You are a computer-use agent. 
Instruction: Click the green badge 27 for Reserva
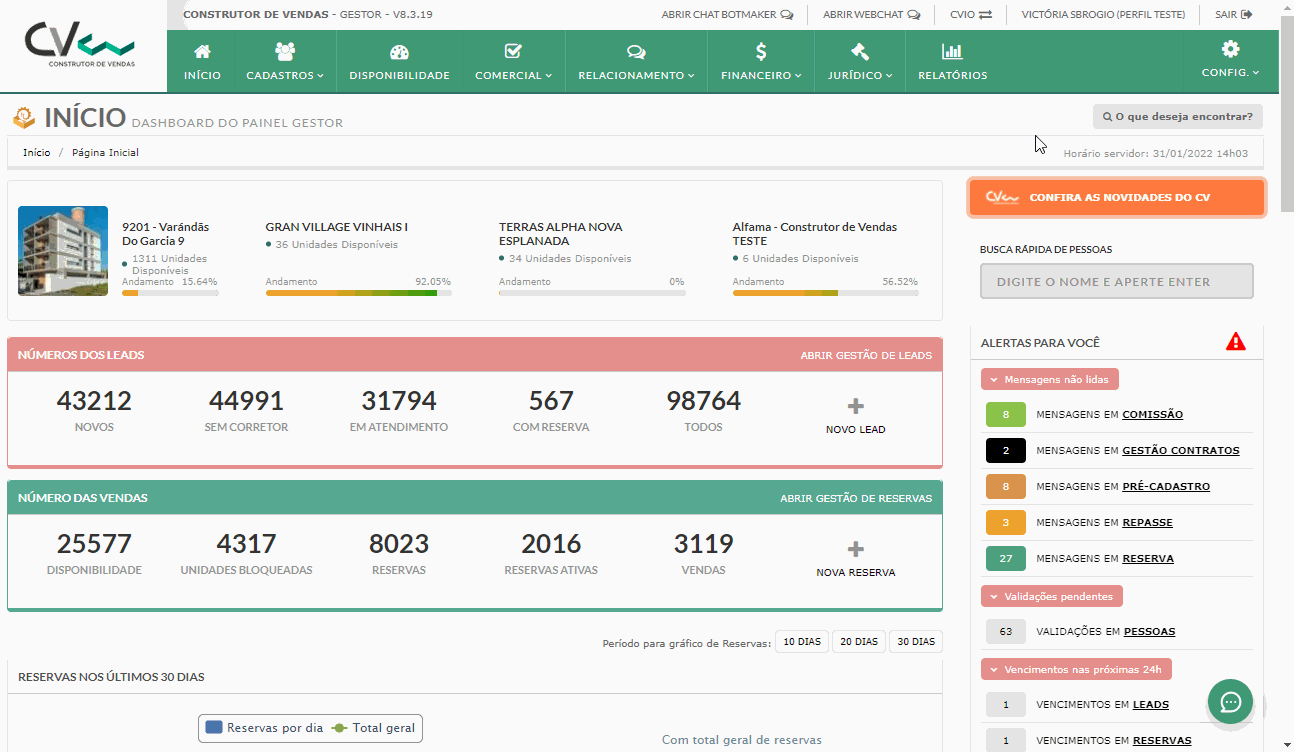[x=1006, y=558]
